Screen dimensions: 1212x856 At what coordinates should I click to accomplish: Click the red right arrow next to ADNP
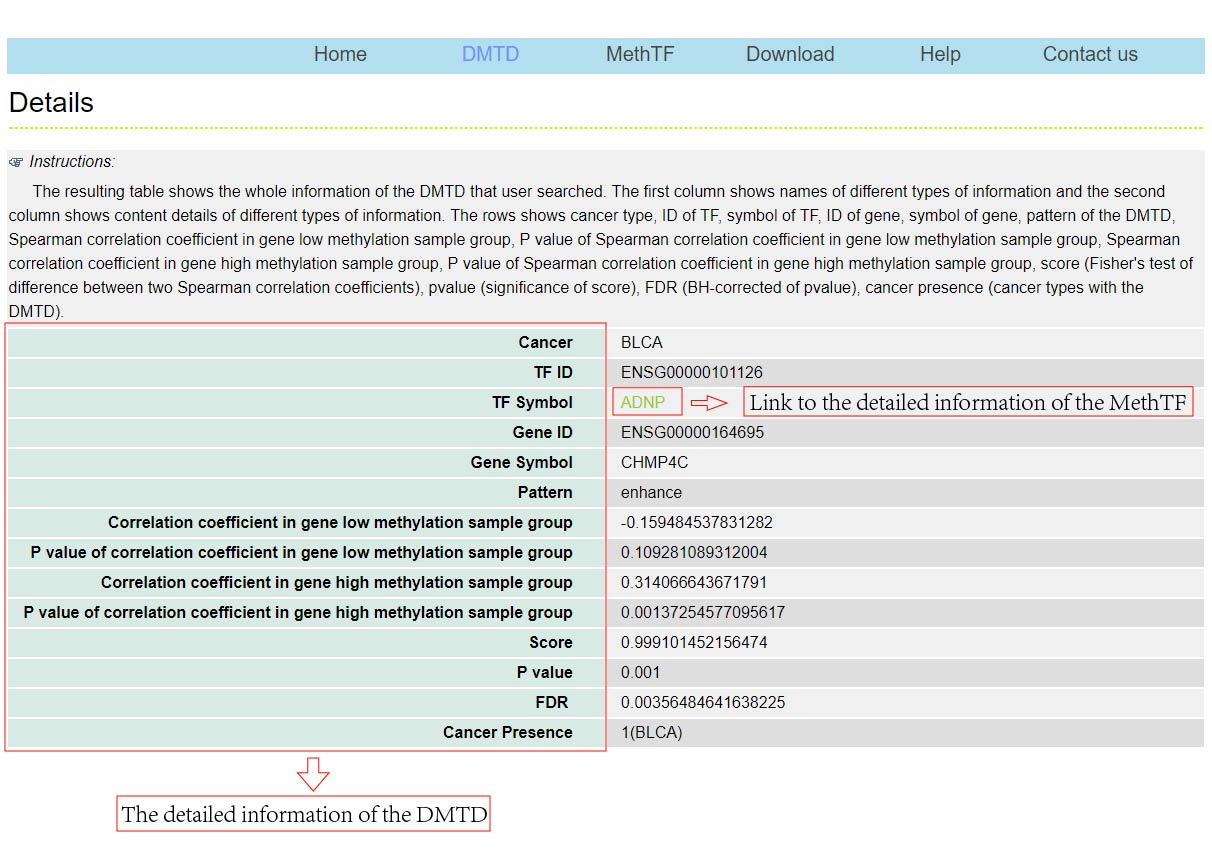coord(710,403)
